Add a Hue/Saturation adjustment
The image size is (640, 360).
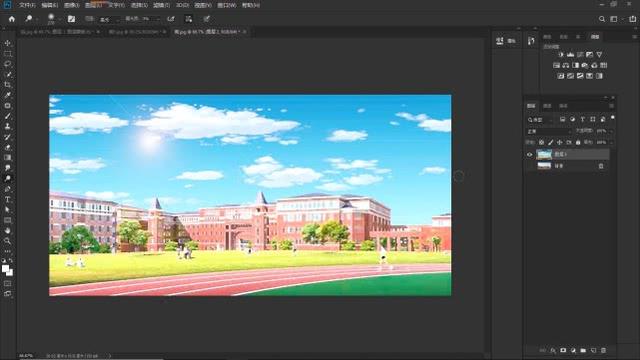556,65
